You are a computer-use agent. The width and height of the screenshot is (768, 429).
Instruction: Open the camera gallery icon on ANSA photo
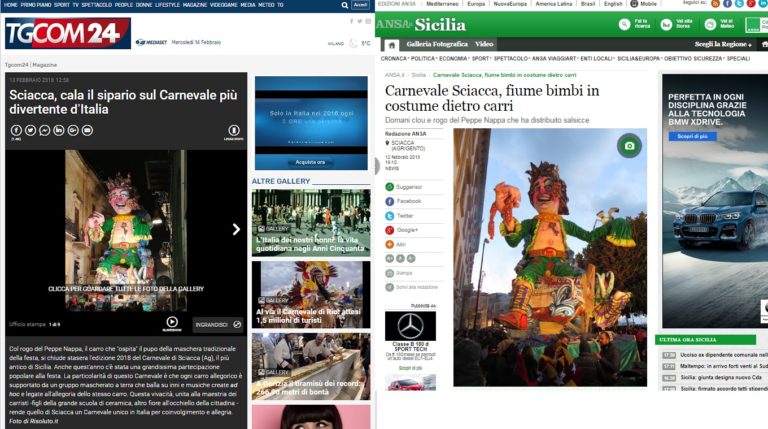coord(628,146)
